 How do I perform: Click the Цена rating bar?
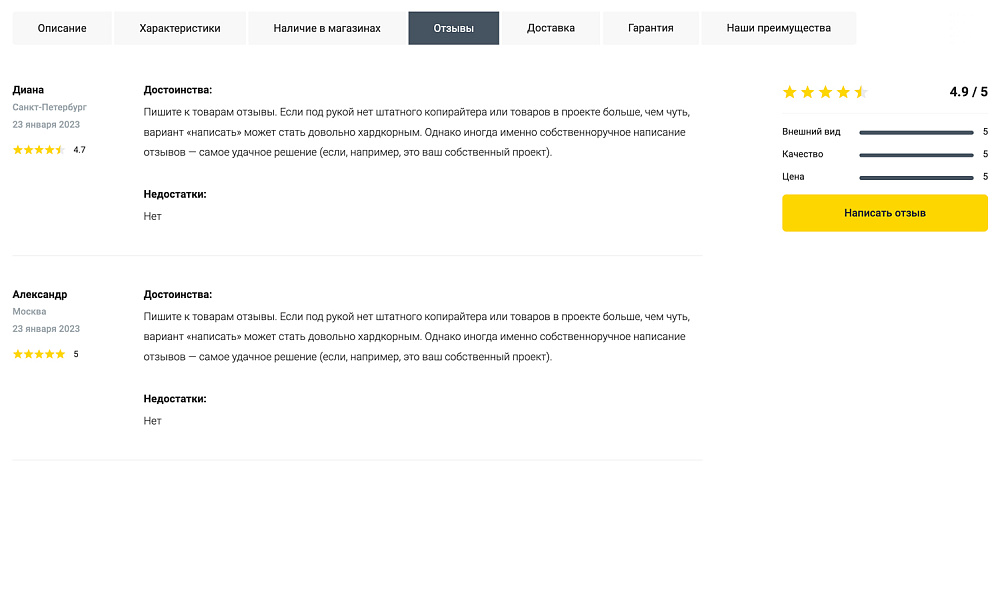916,177
